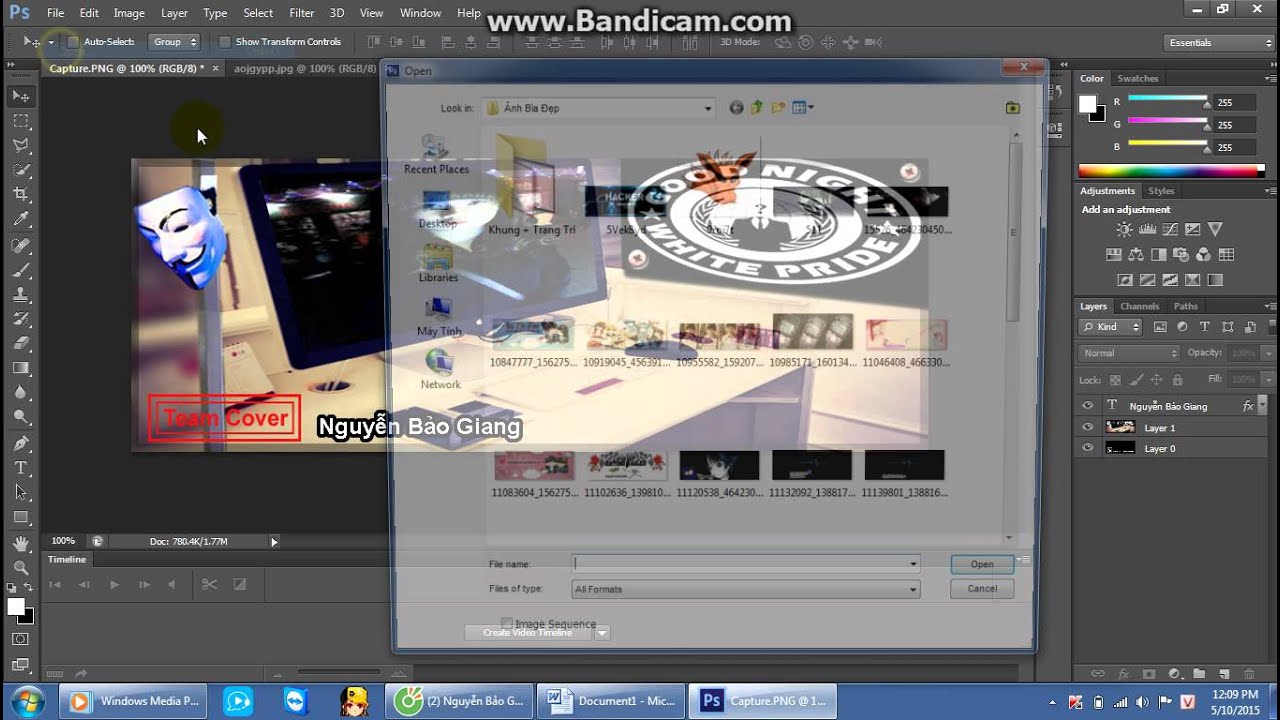Open the Filter menu
1280x720 pixels.
tap(302, 13)
